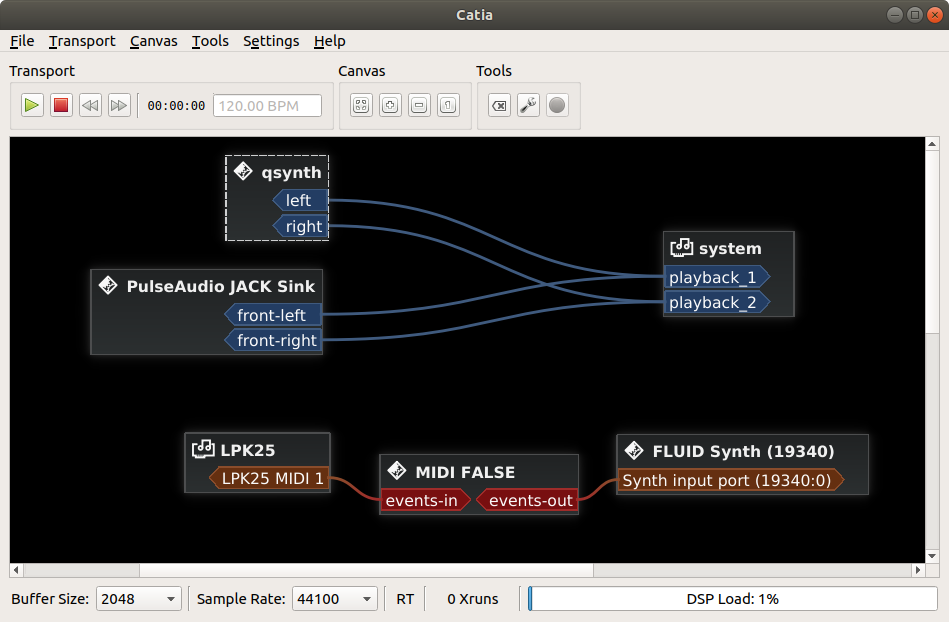Select system playback_2 port
The image size is (949, 622).
pyautogui.click(x=717, y=303)
